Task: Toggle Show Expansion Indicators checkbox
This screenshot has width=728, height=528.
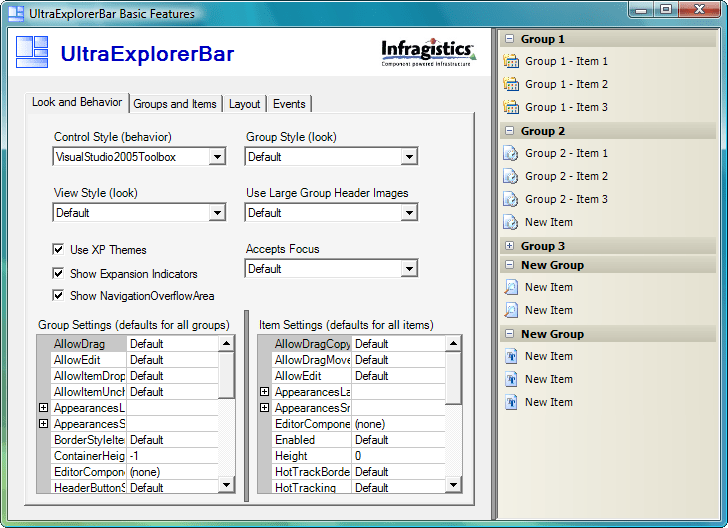Action: 58,273
